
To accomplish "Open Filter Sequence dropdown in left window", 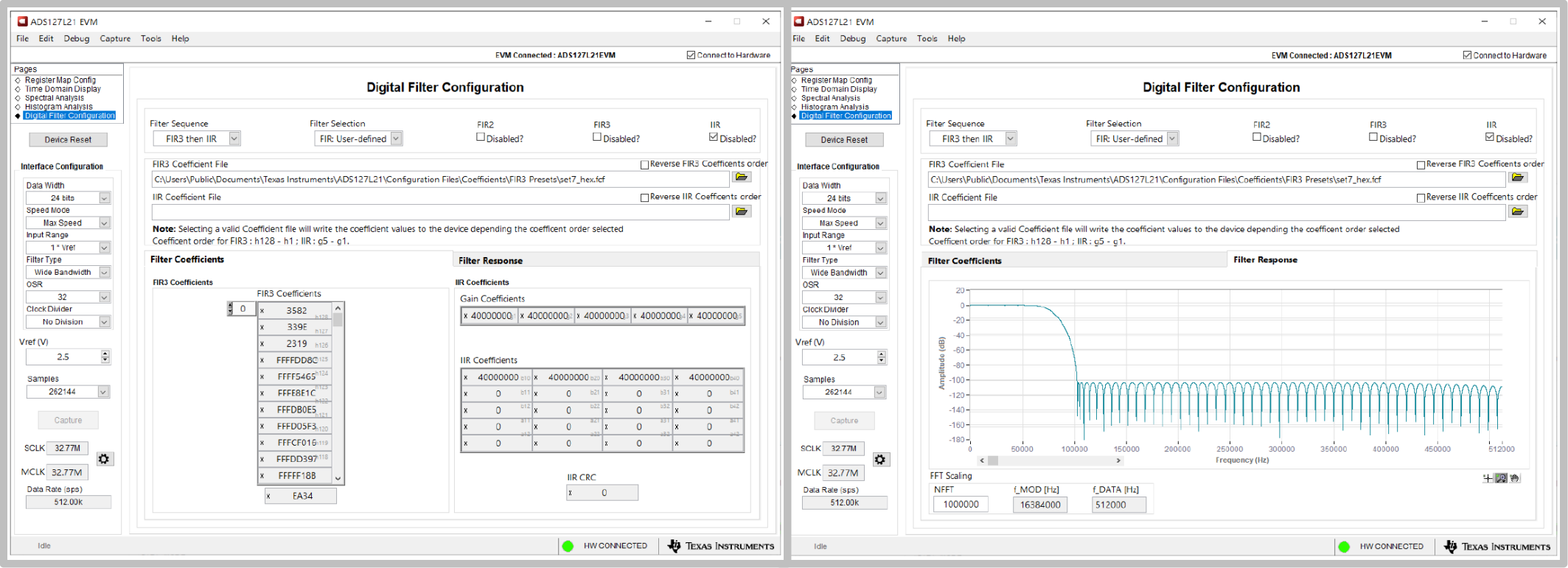I will click(234, 139).
